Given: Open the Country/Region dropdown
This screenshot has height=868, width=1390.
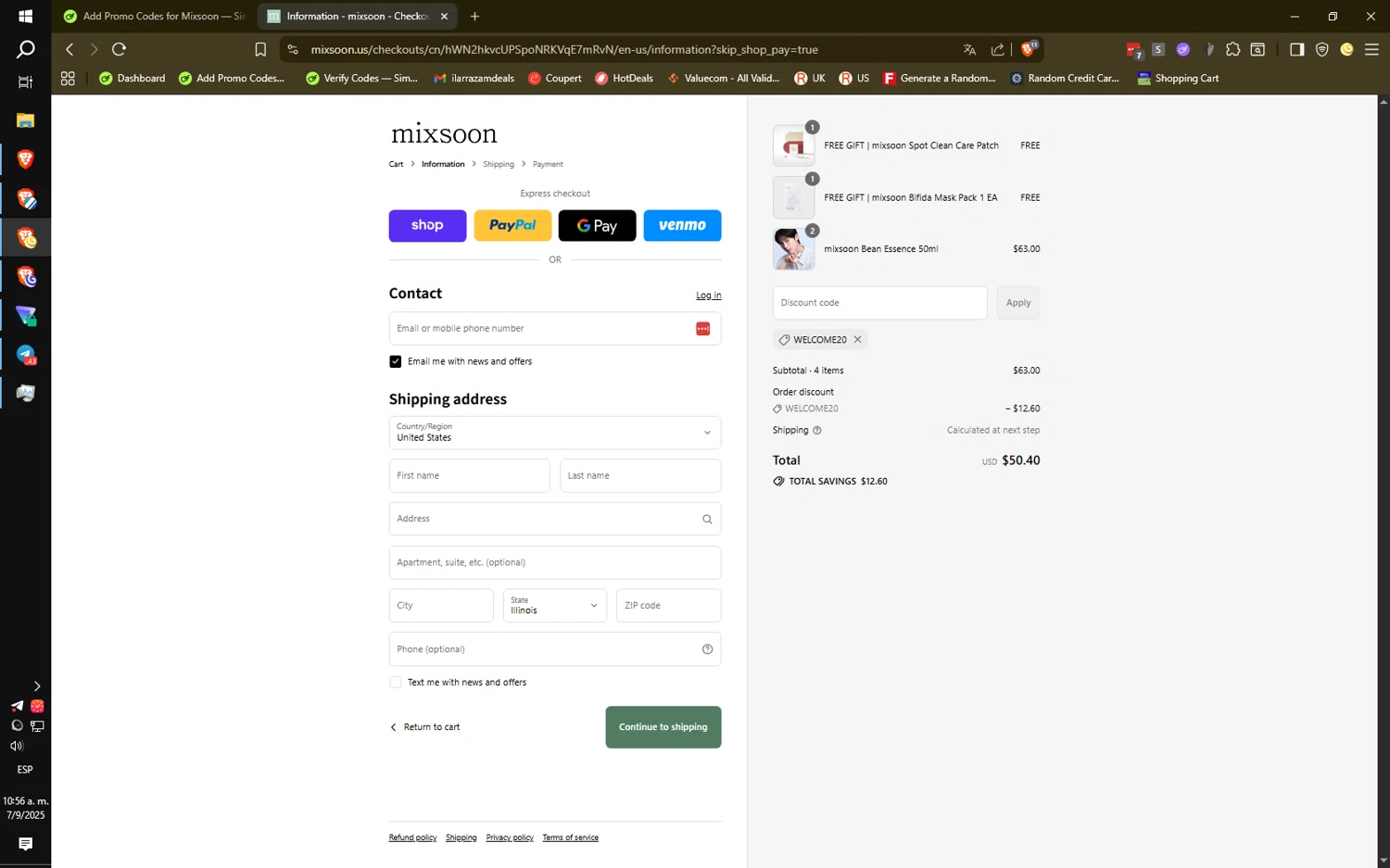Looking at the screenshot, I should click(555, 433).
